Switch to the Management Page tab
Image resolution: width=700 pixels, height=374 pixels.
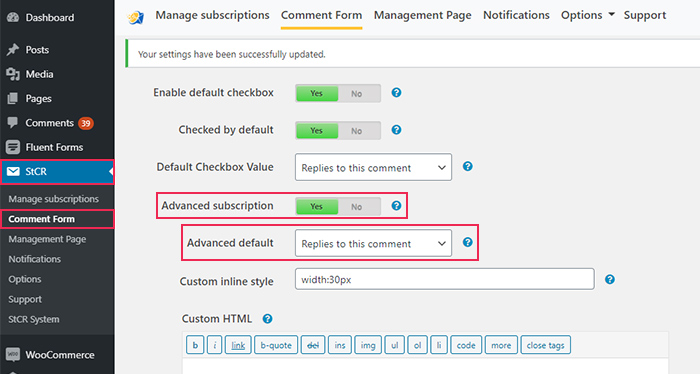point(422,15)
